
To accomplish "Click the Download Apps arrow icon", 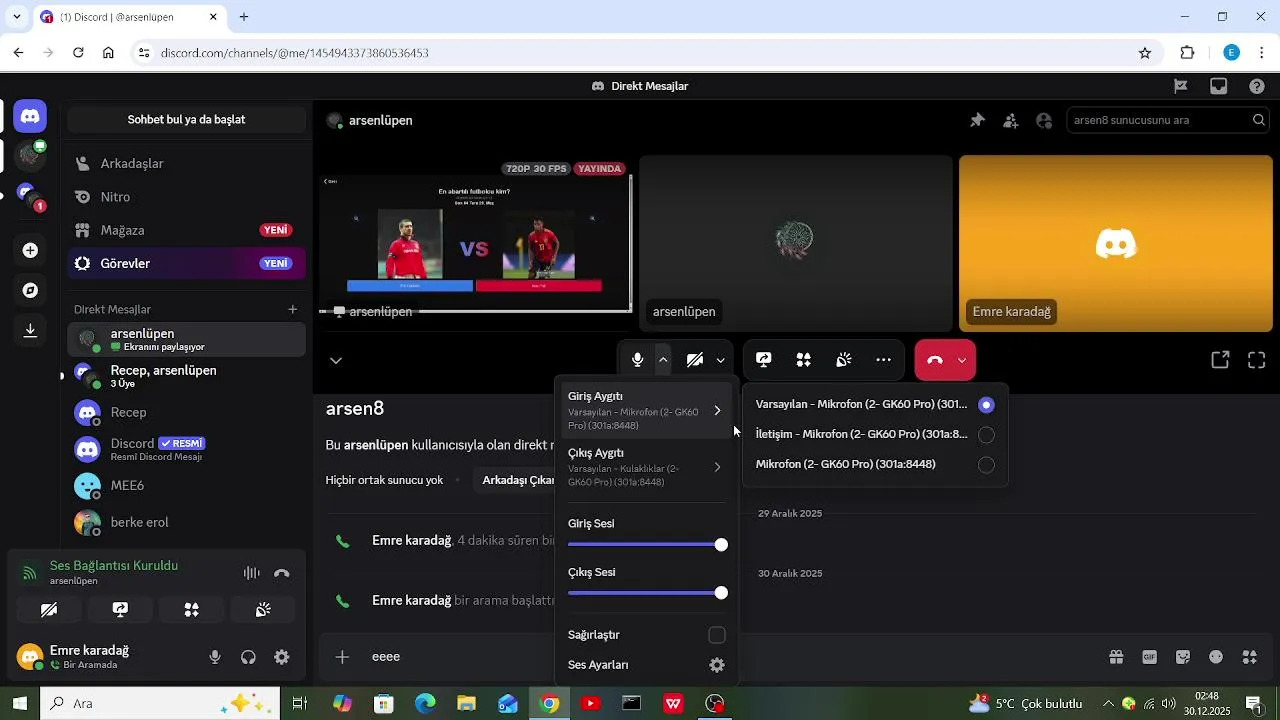I will 30,330.
